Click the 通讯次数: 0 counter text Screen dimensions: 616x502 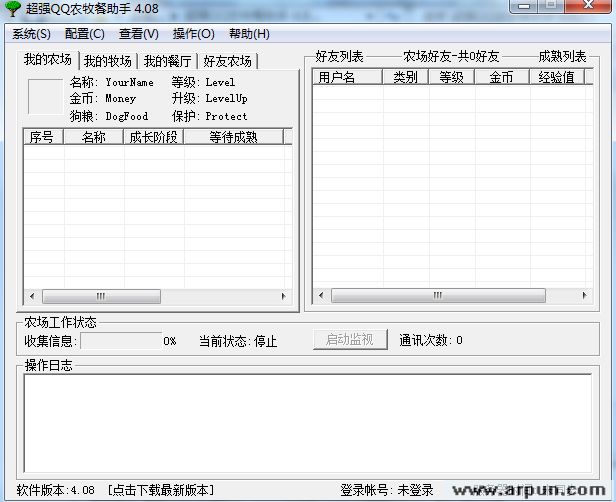(431, 340)
